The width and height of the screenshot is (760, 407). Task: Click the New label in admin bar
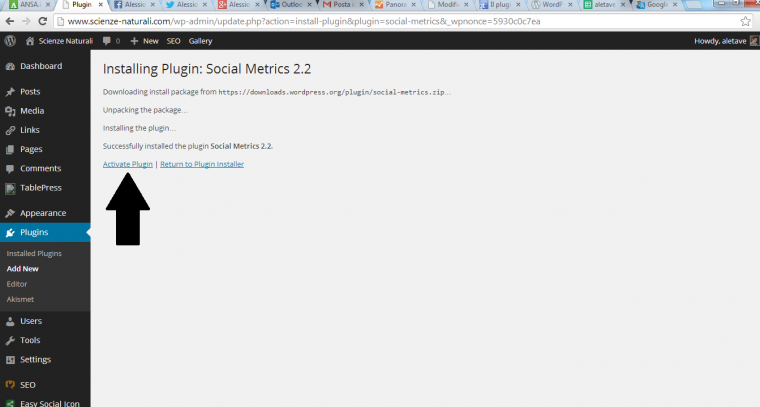[x=151, y=41]
